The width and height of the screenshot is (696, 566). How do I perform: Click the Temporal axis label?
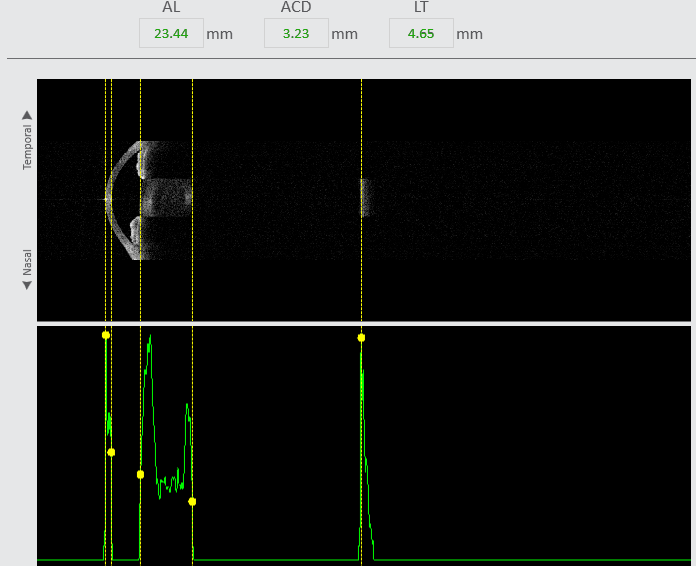27,147
